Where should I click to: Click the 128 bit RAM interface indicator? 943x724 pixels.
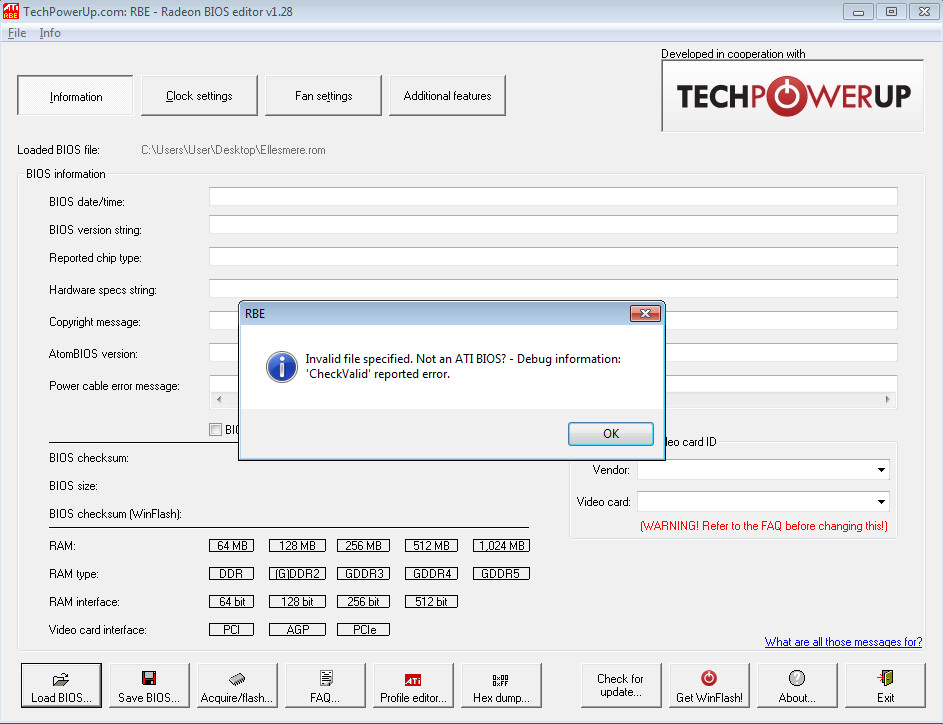(x=297, y=601)
